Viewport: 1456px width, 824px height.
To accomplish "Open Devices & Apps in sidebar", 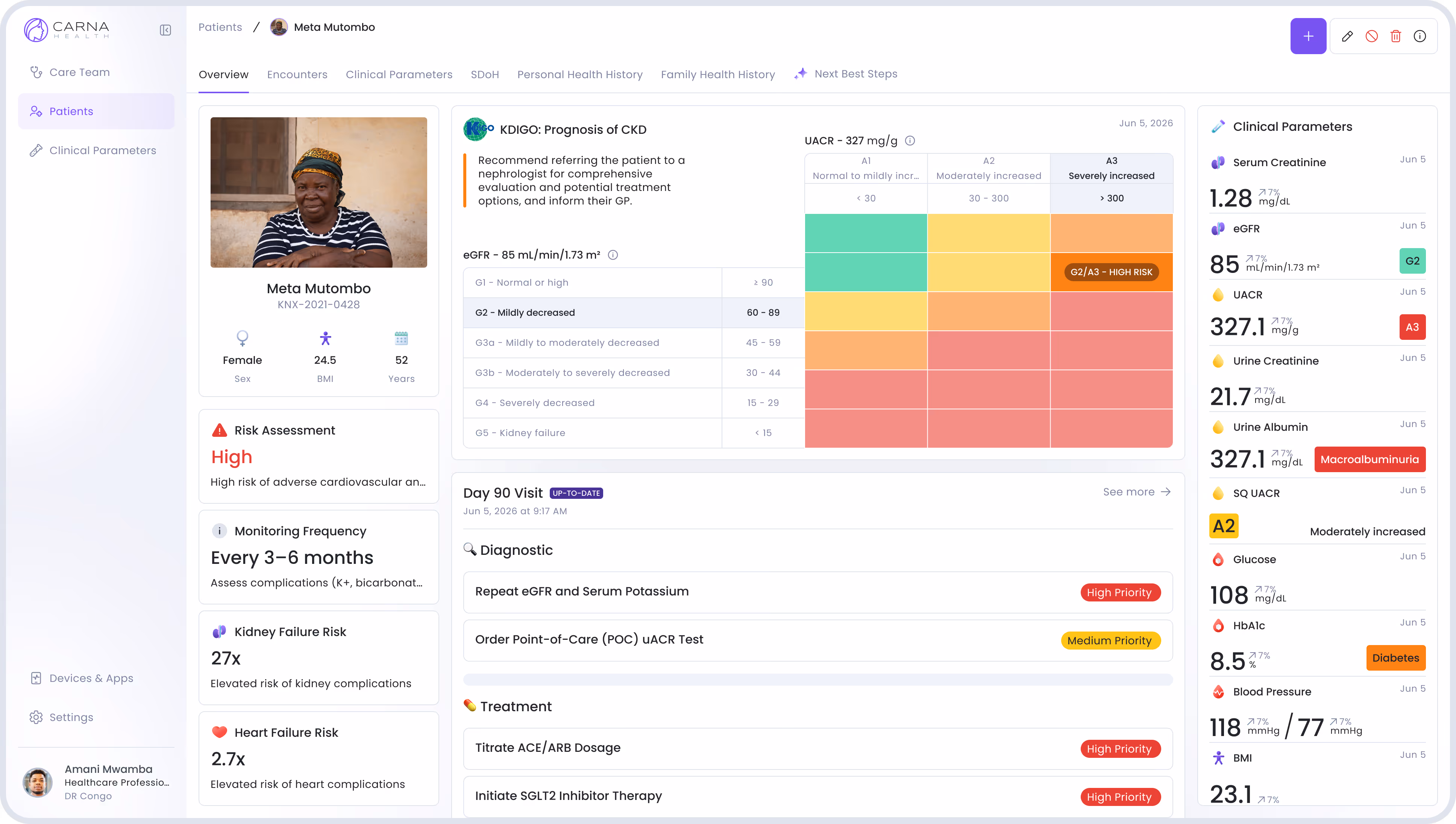I will click(x=96, y=678).
